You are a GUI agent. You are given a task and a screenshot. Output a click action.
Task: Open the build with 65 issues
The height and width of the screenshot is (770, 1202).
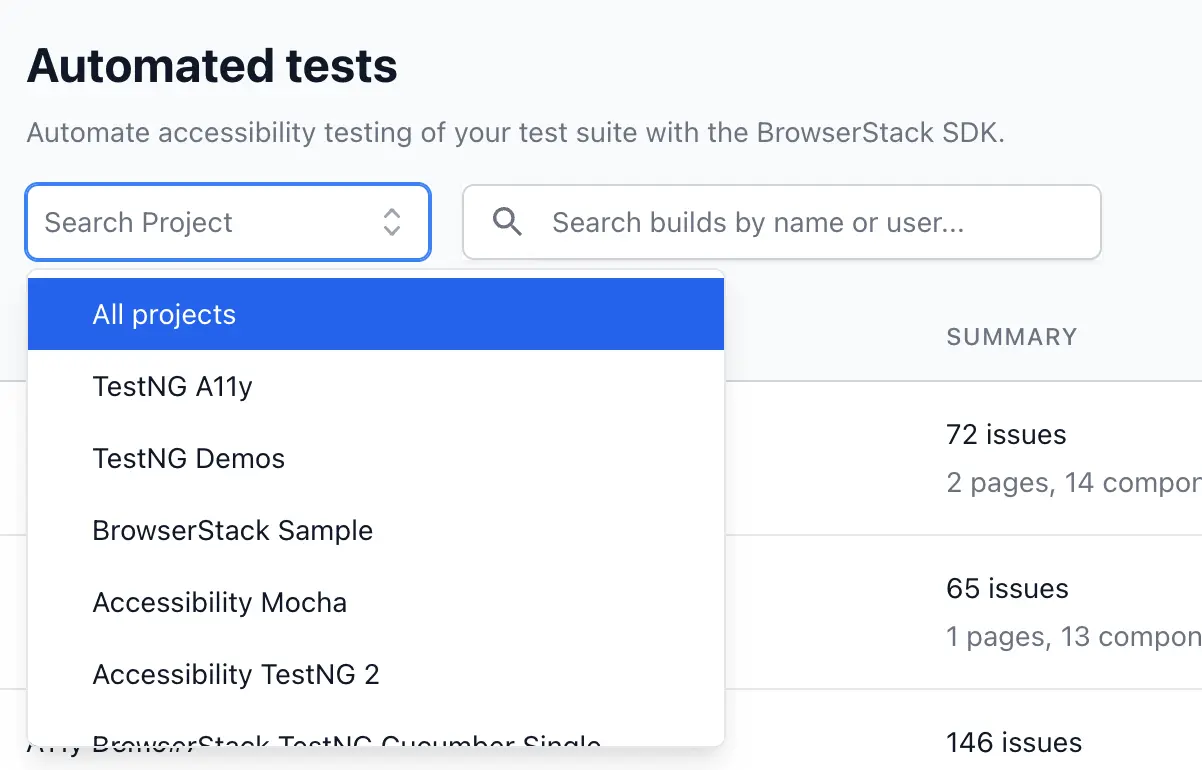[x=1007, y=589]
